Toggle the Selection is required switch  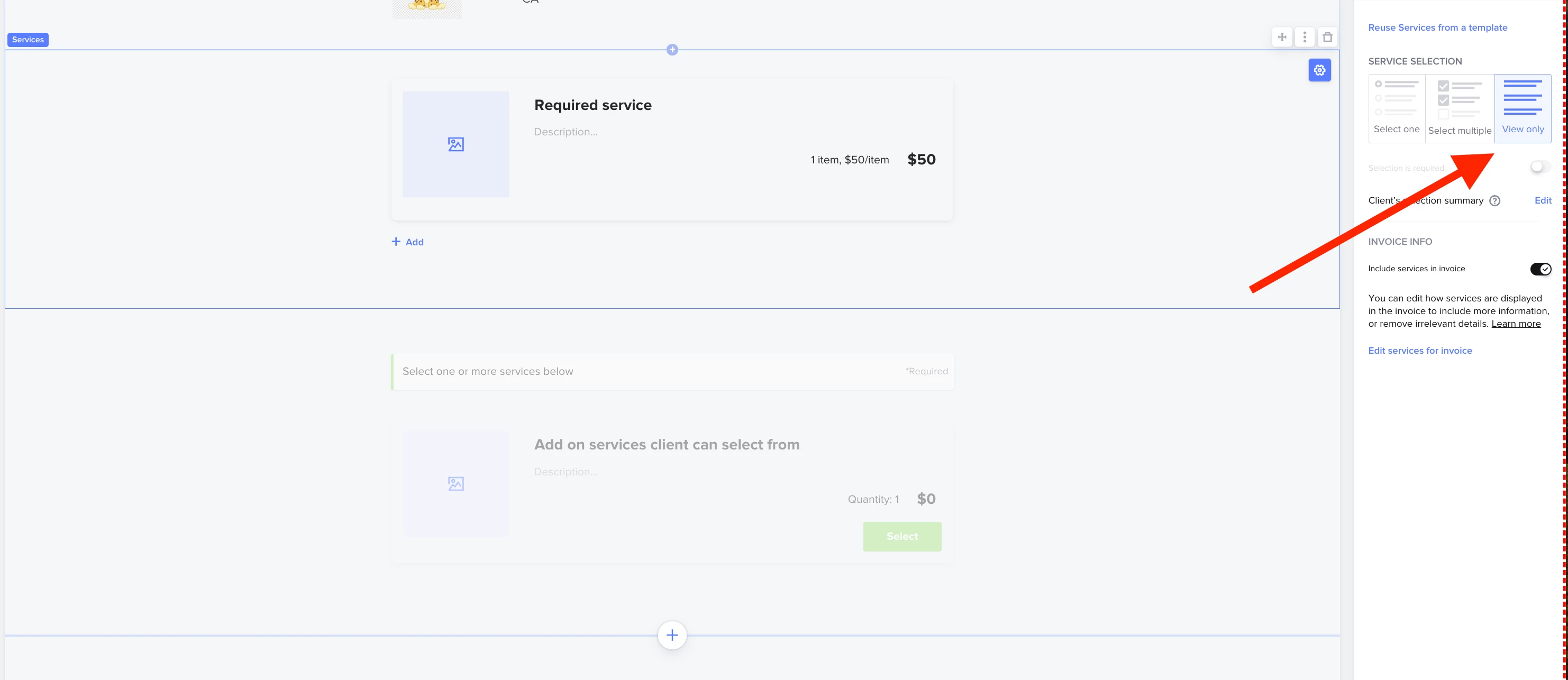1540,167
